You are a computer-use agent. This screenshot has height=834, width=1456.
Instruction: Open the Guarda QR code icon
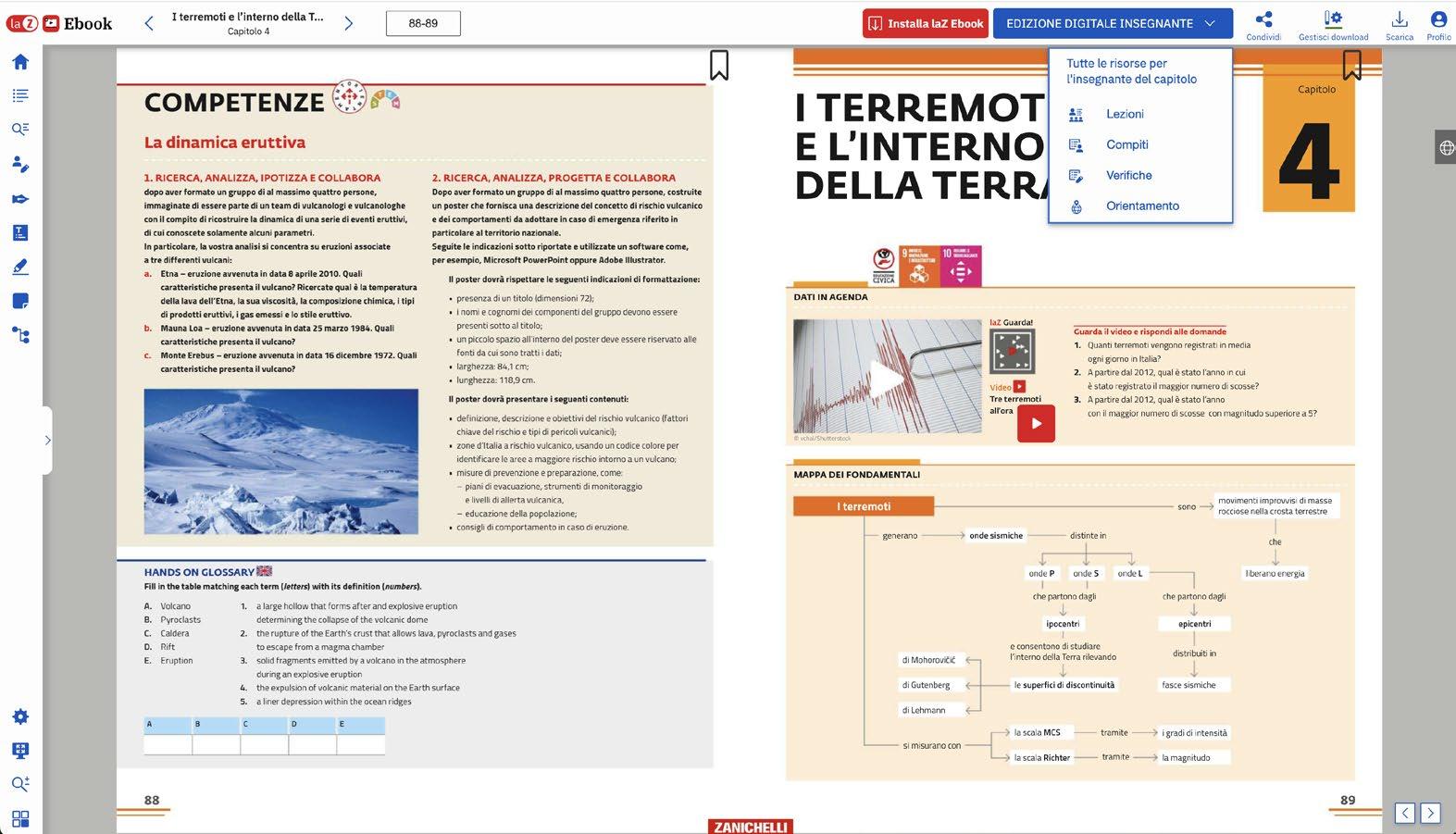[x=1012, y=352]
